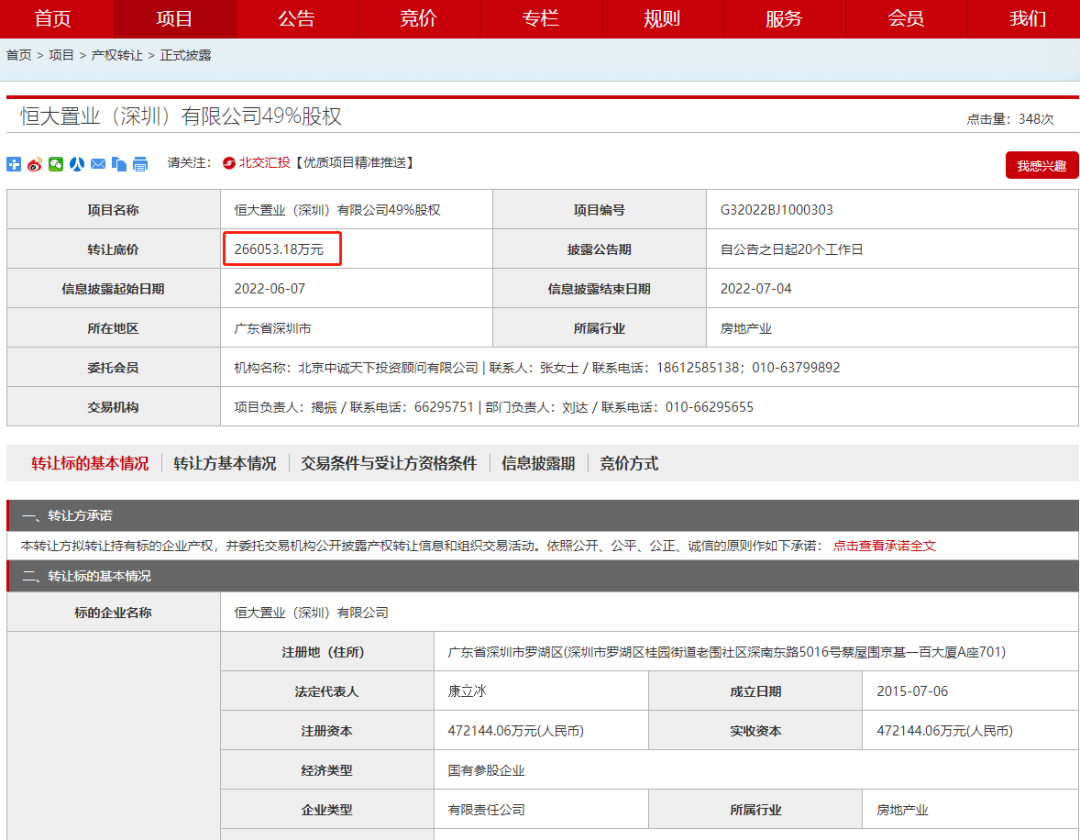Switch to the 转让方基本情况 tab
This screenshot has height=840, width=1080.
(229, 463)
